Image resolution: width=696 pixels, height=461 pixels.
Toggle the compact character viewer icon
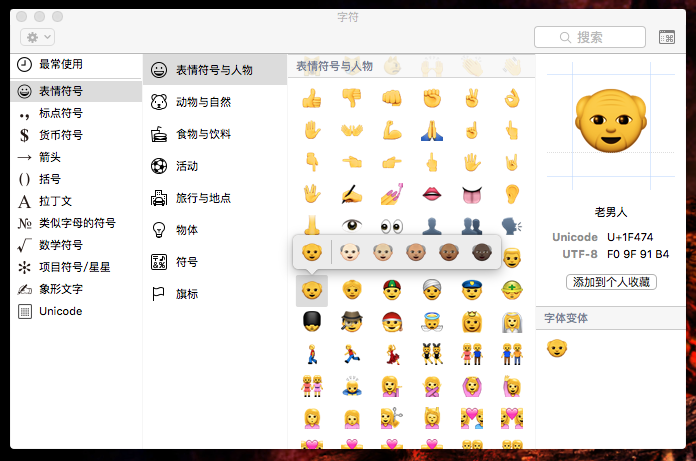tap(667, 37)
